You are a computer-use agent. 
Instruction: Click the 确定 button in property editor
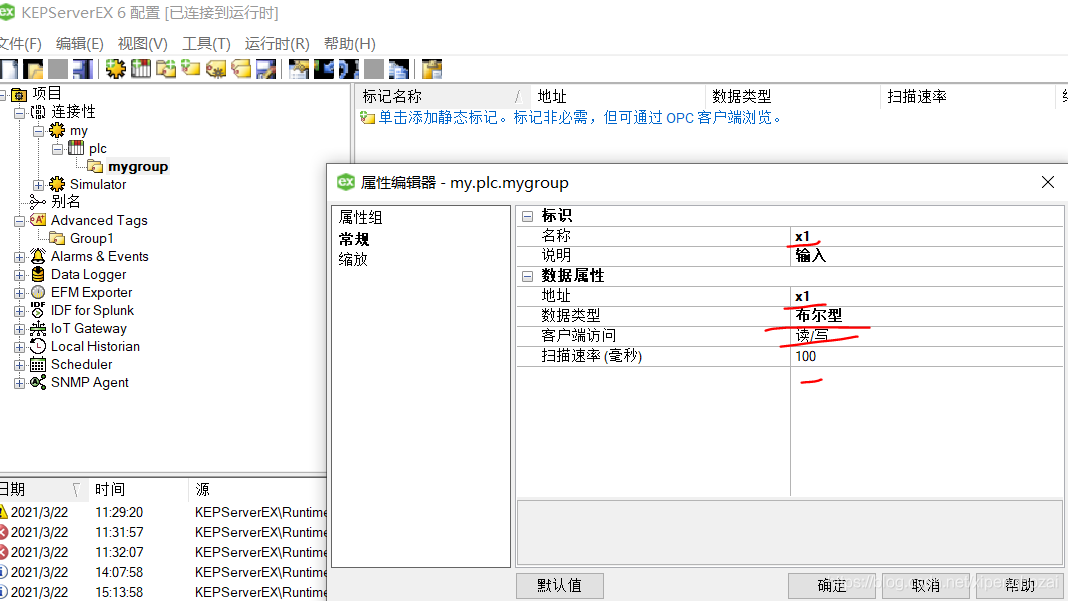[831, 585]
